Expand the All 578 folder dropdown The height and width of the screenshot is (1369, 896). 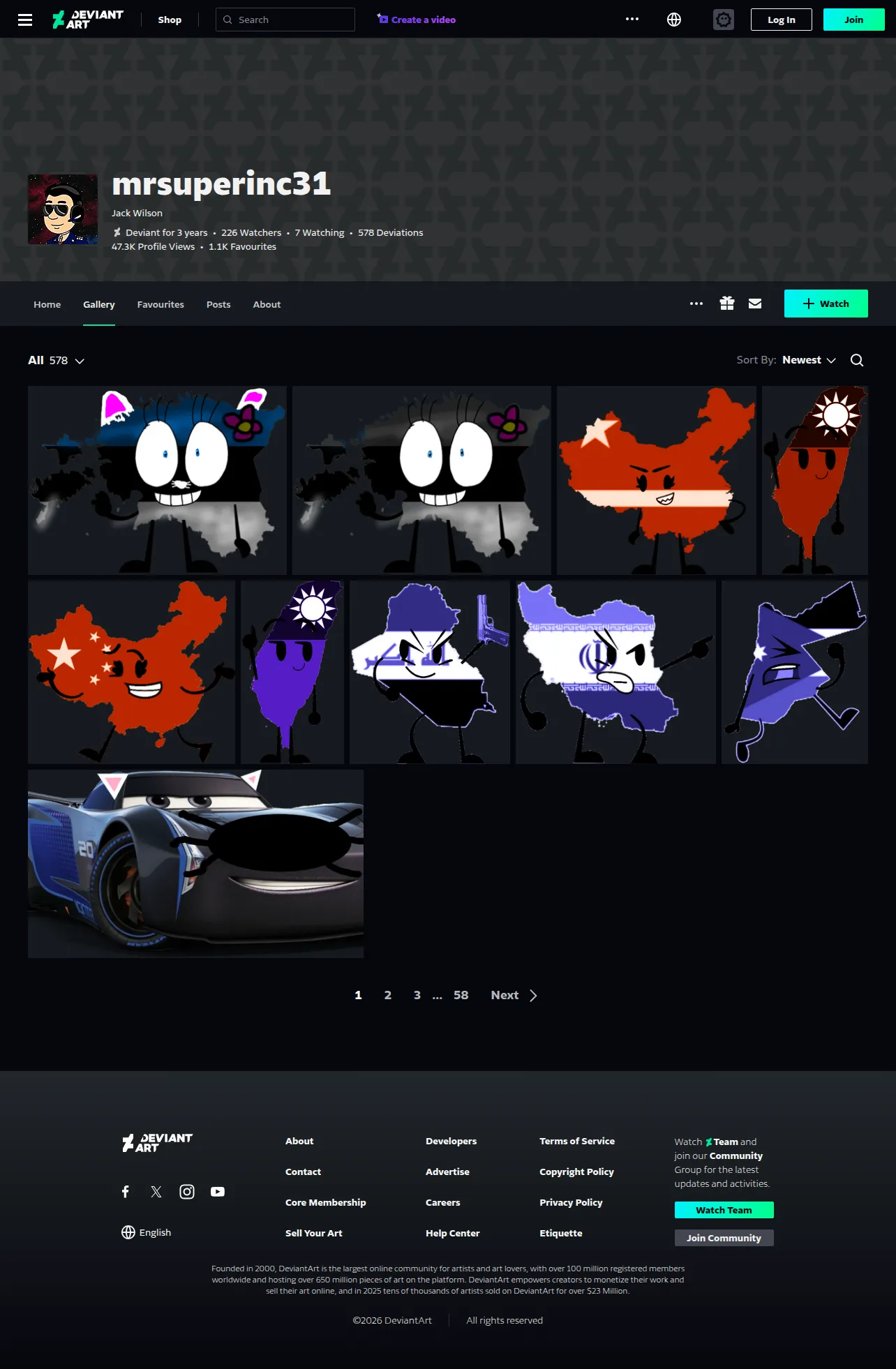coord(56,360)
